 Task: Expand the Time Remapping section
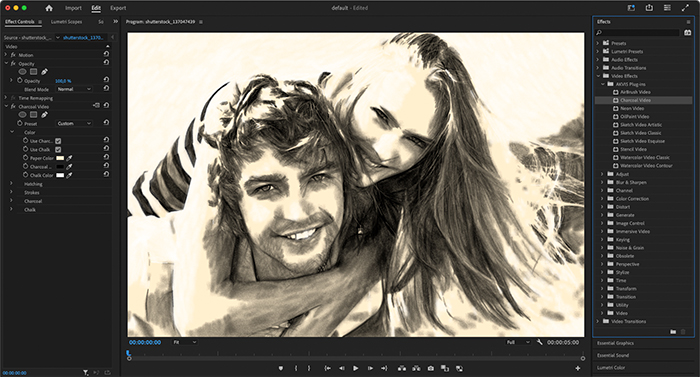6,98
